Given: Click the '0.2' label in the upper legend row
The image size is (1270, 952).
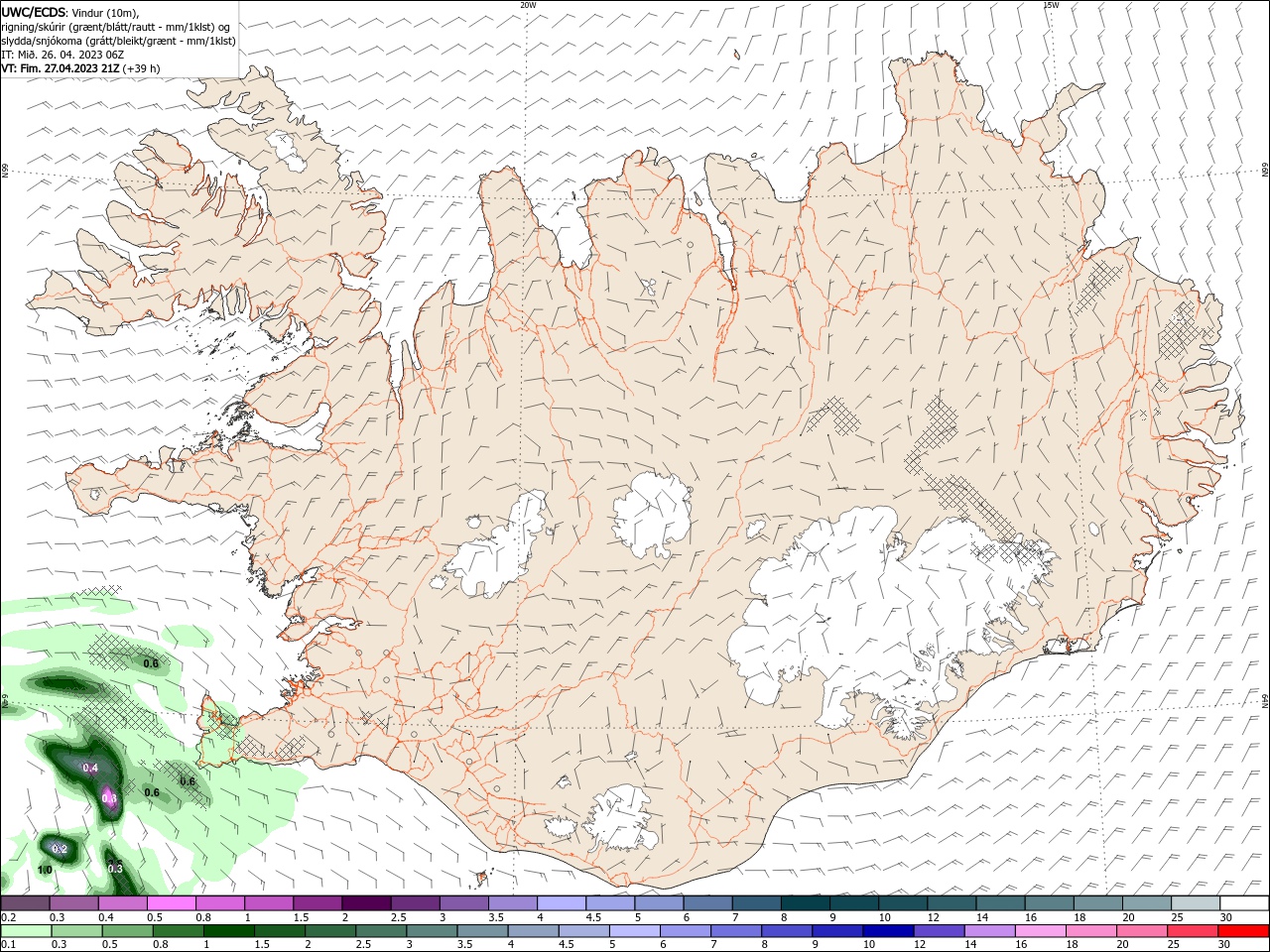Looking at the screenshot, I should pos(8,918).
